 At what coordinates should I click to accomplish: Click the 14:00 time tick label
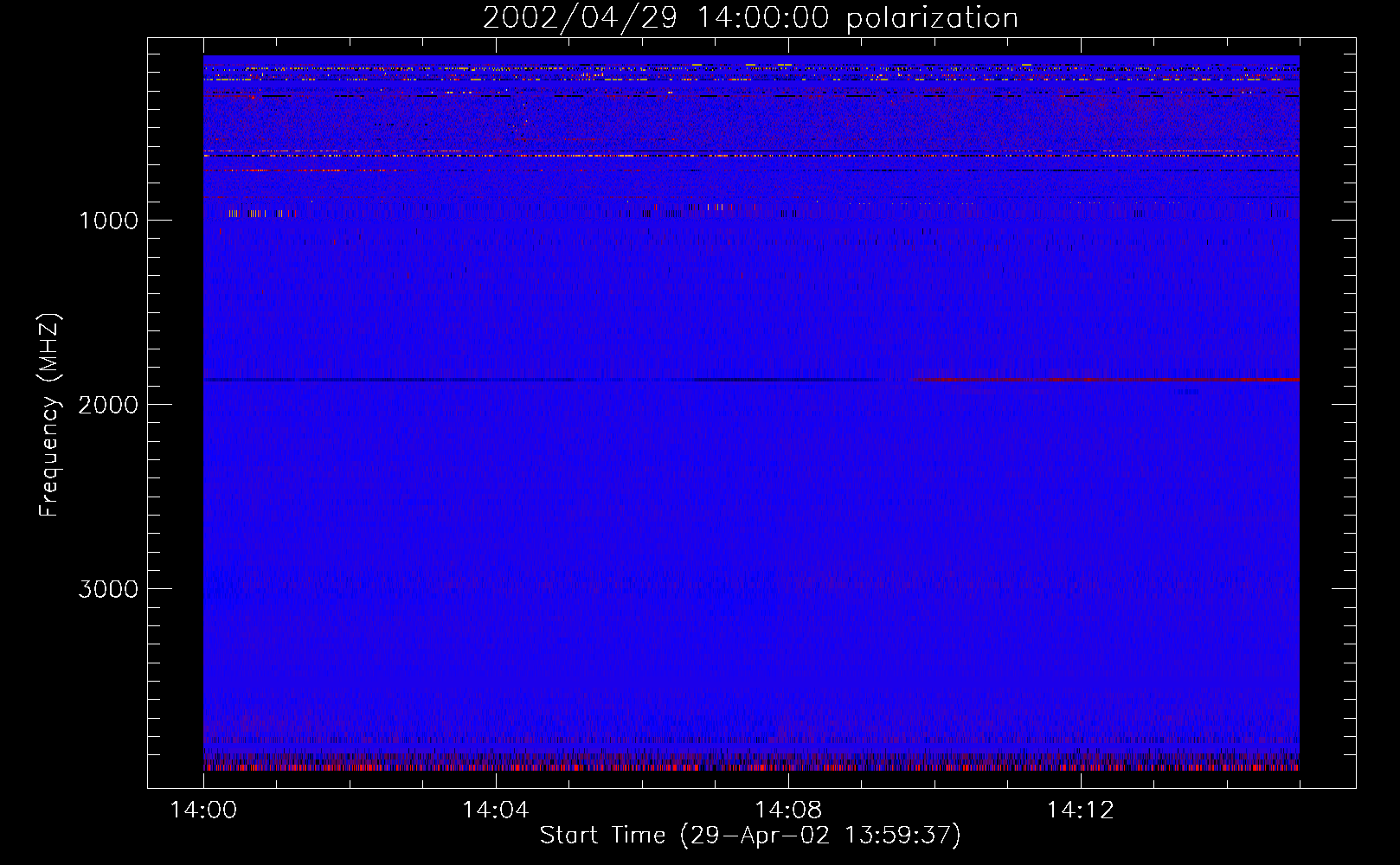click(x=203, y=811)
